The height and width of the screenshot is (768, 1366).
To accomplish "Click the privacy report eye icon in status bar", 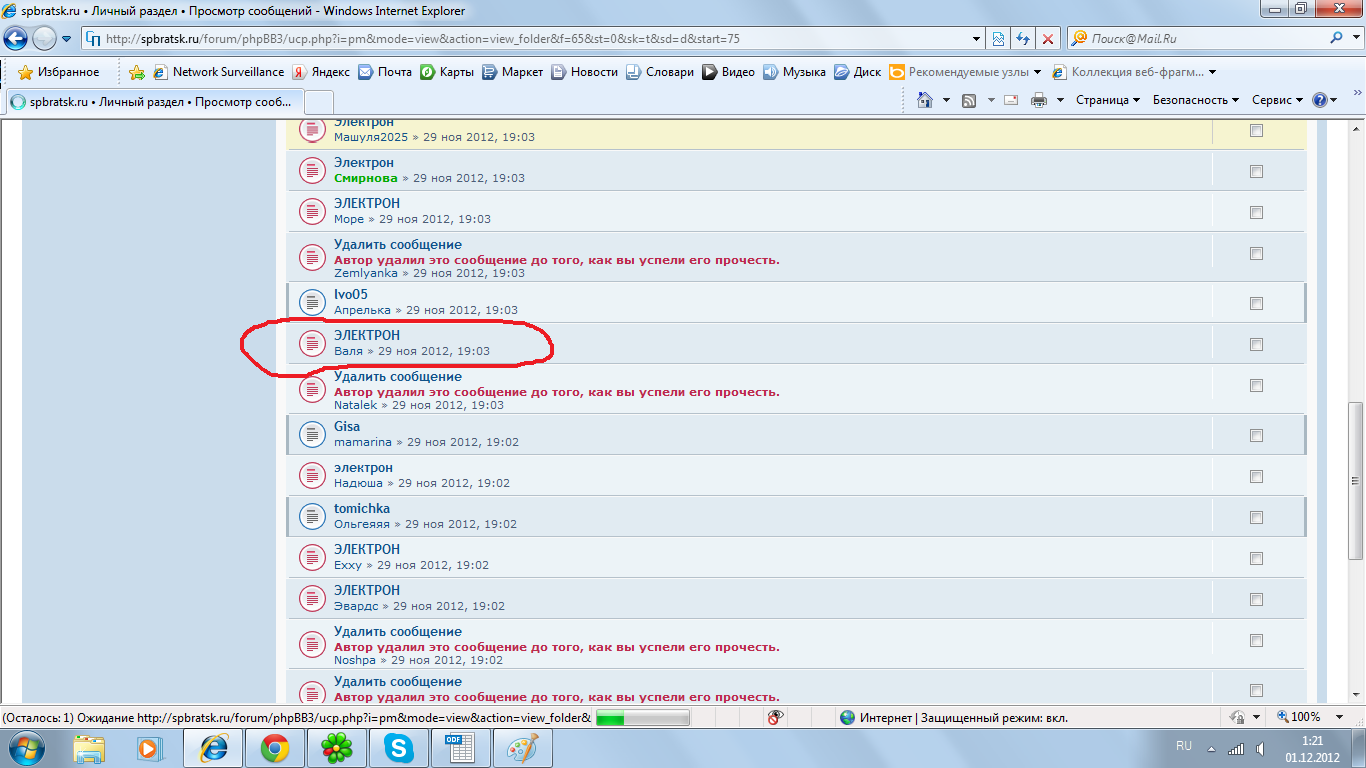I will click(x=774, y=717).
